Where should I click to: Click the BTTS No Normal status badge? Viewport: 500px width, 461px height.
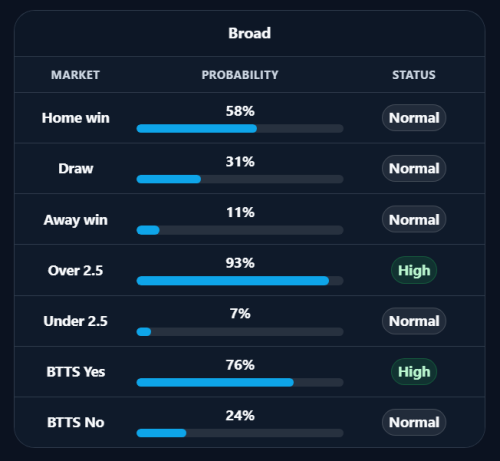[414, 422]
